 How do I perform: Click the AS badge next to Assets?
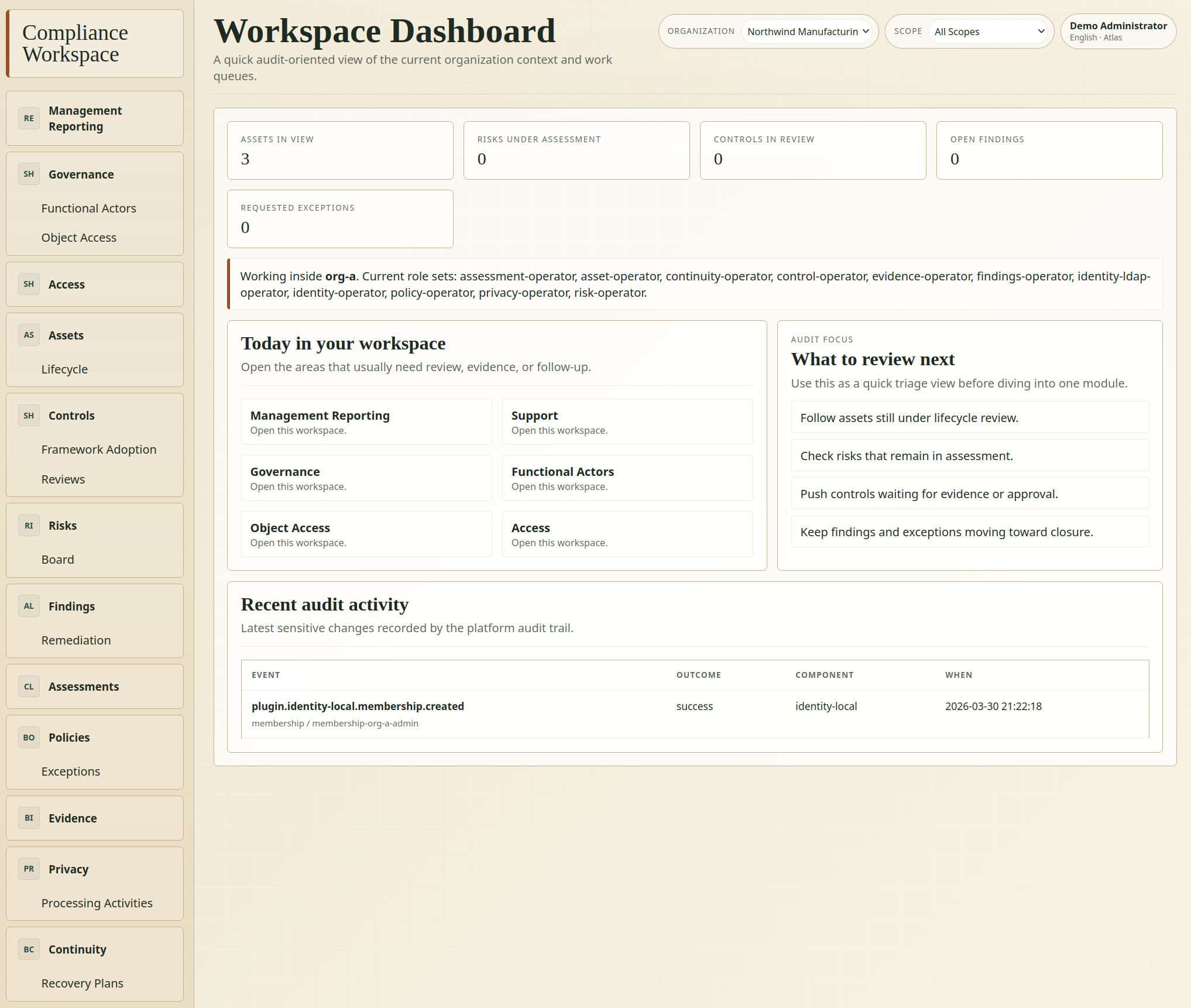point(29,335)
